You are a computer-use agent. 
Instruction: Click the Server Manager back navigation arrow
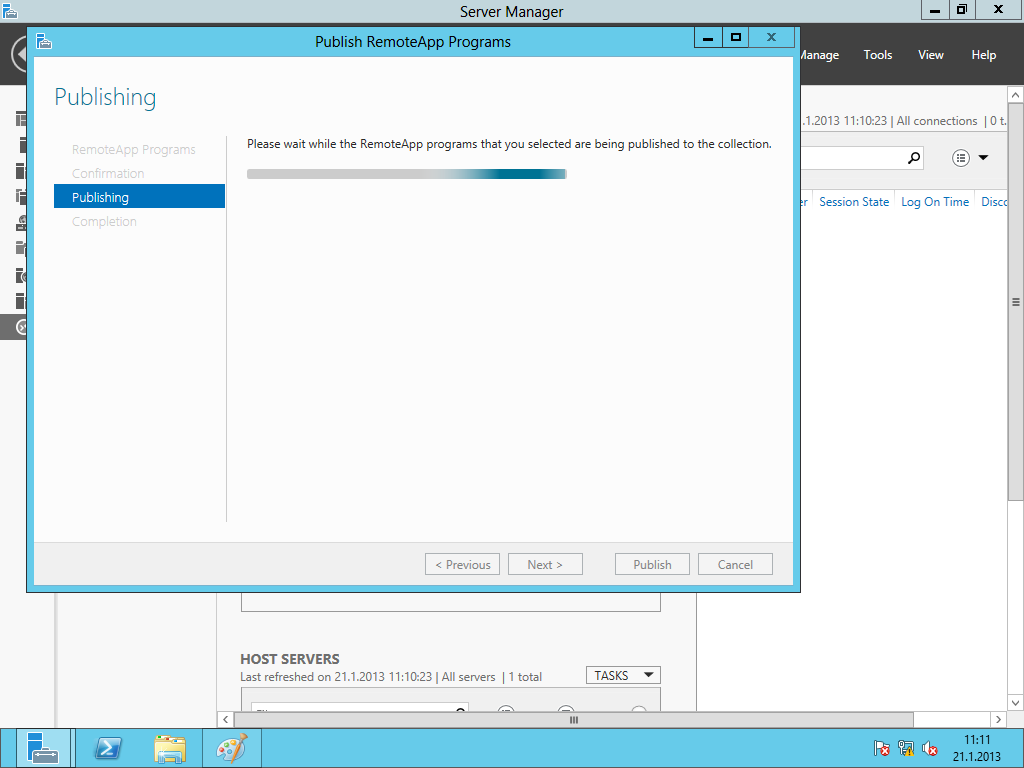(x=19, y=55)
